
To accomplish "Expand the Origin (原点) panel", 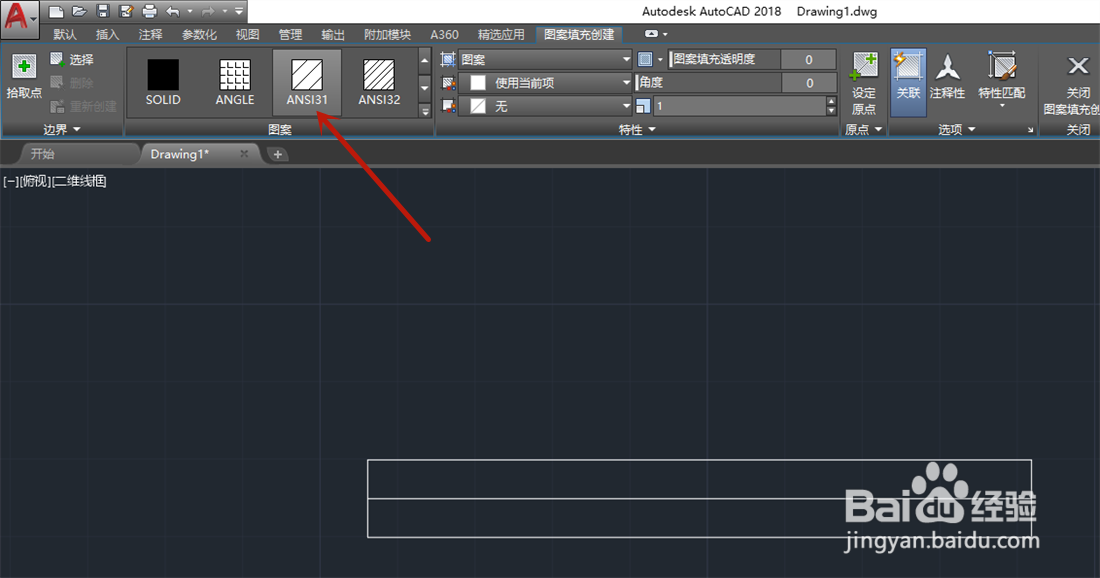I will 864,129.
